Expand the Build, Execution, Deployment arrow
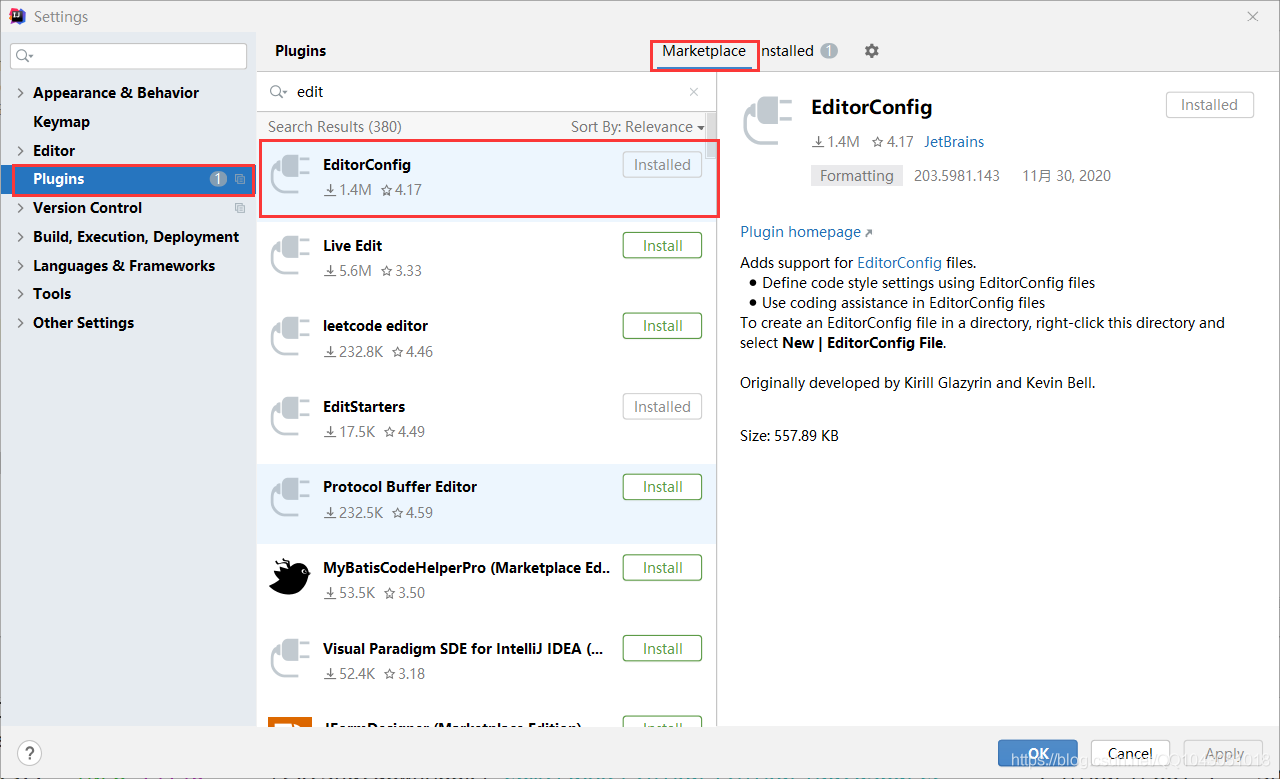This screenshot has width=1280, height=779. point(21,237)
